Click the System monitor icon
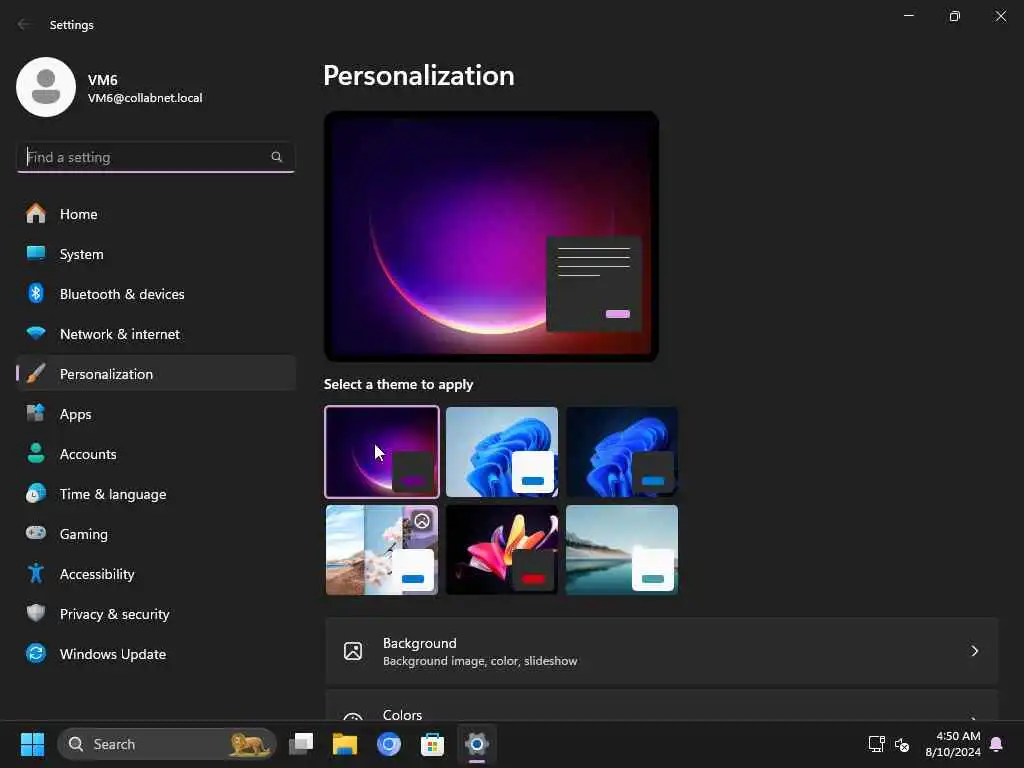 [x=36, y=253]
